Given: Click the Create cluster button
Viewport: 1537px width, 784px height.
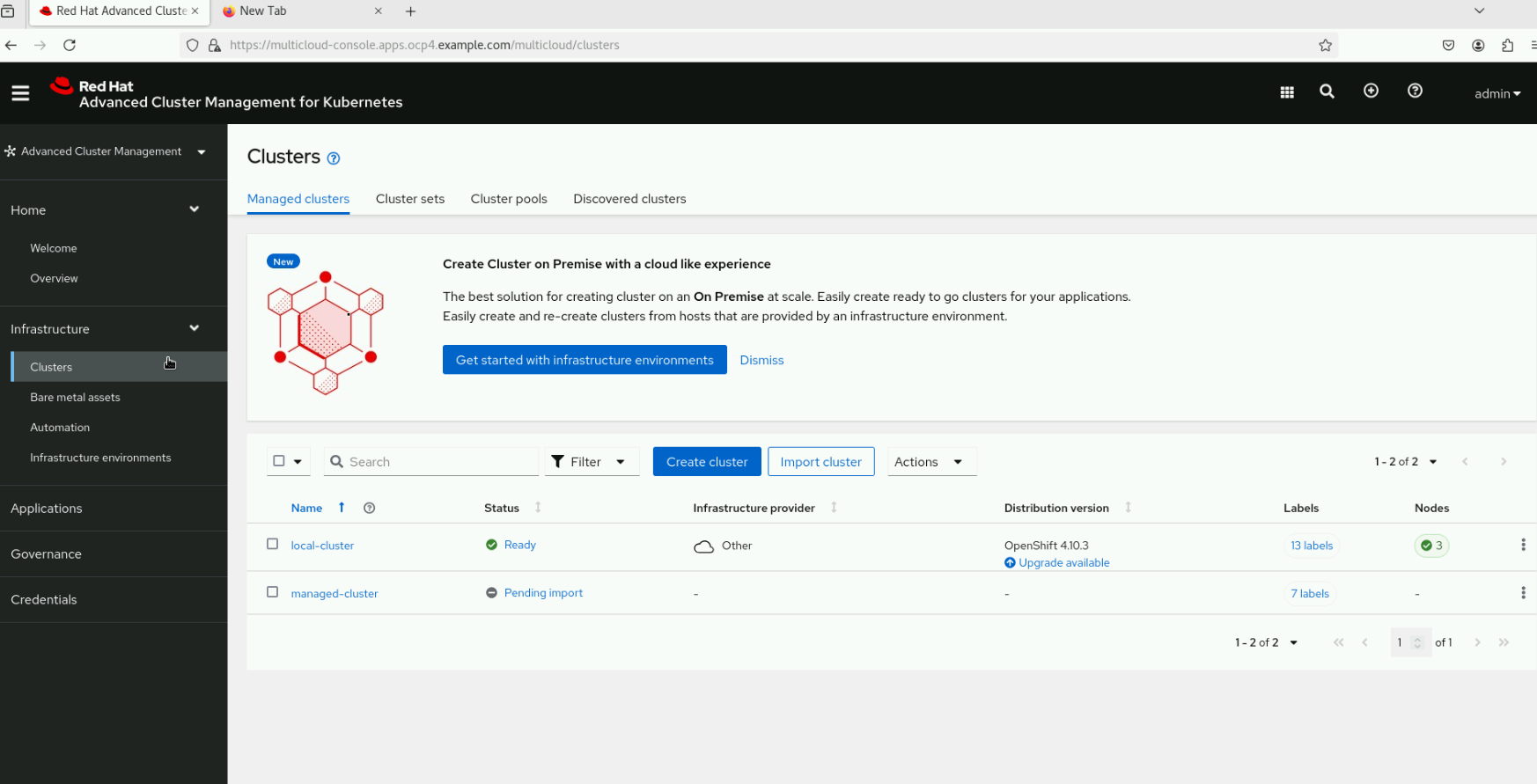Looking at the screenshot, I should click(x=707, y=462).
